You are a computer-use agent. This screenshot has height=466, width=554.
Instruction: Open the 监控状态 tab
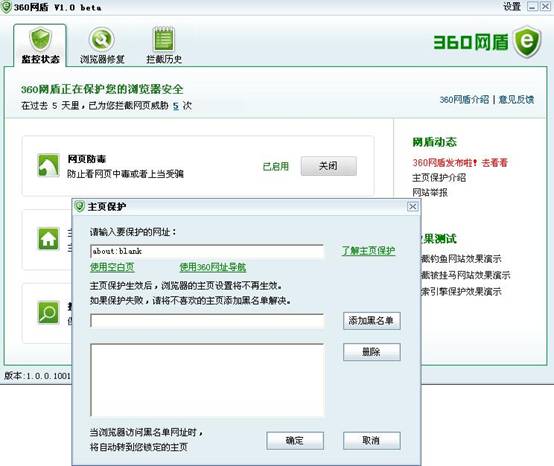(40, 45)
